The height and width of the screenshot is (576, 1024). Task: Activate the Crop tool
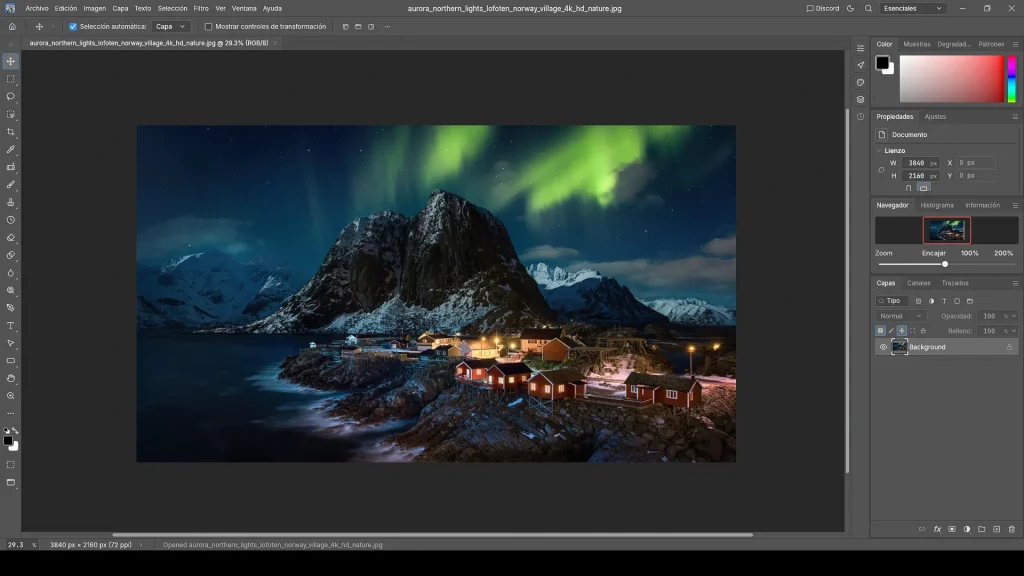point(10,132)
